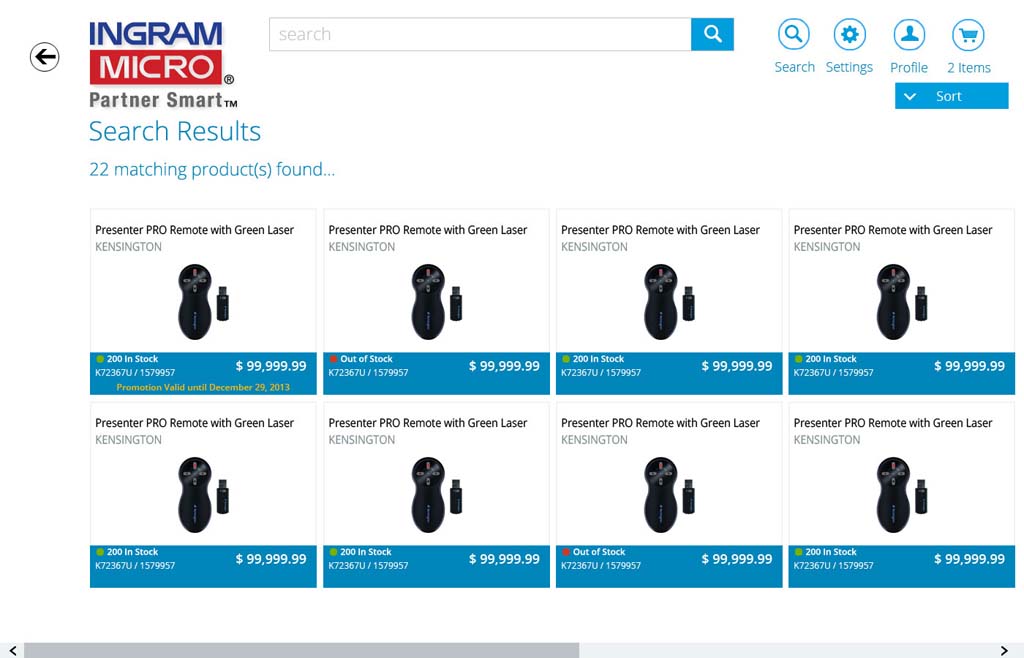Screen dimensions: 1024x658
Task: Click the back arrow icon
Action: coord(45,57)
